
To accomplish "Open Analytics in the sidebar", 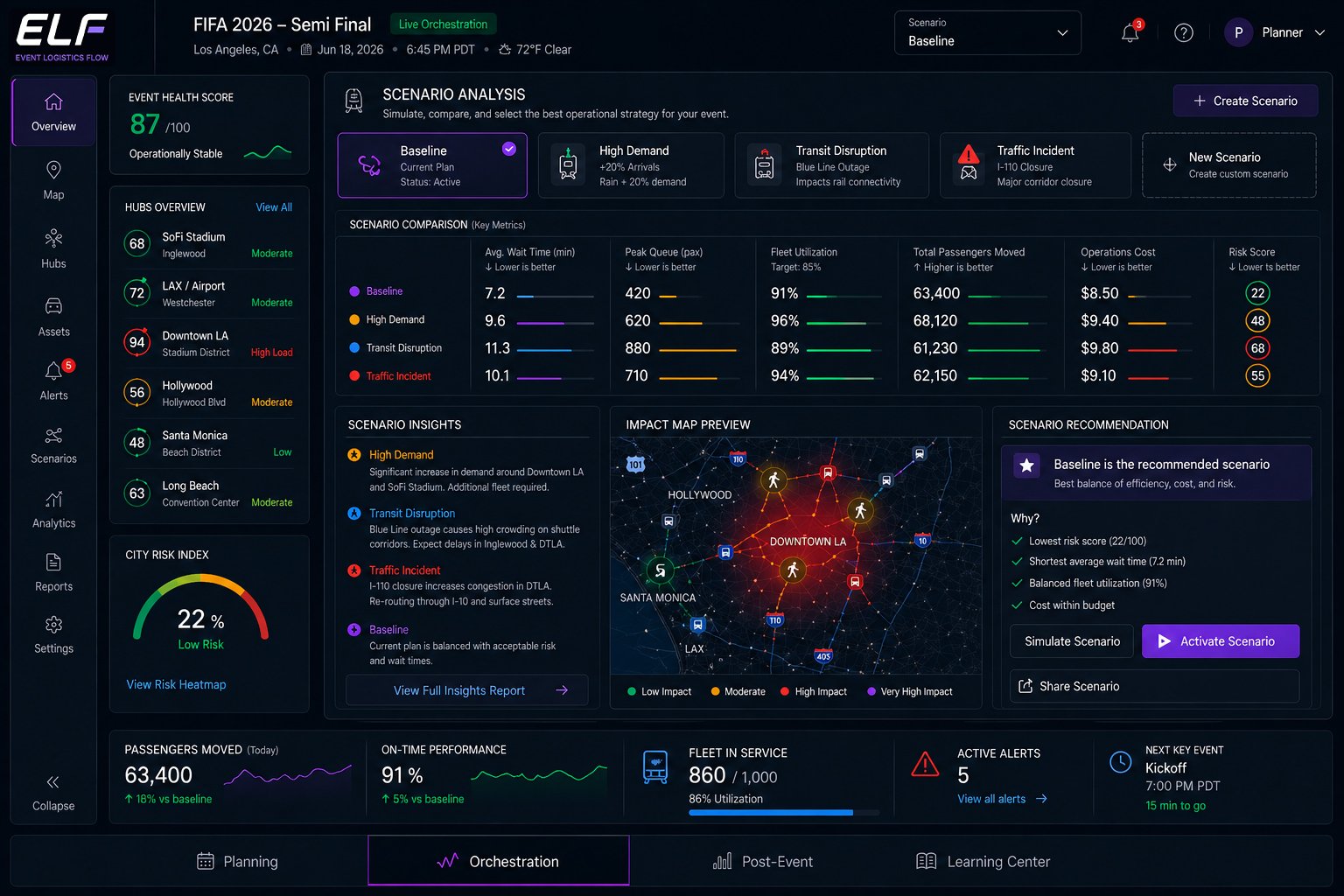I will point(53,509).
